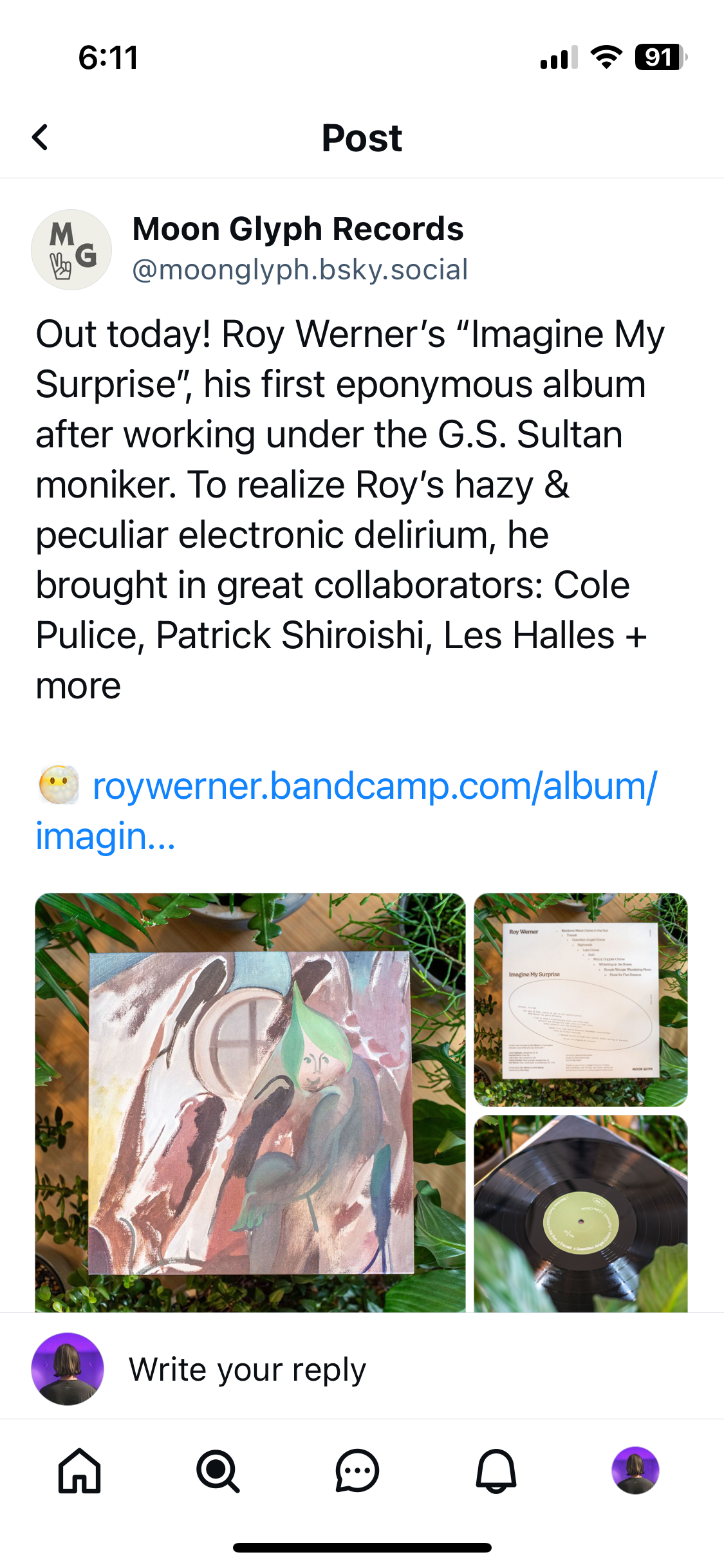
Task: Tap the @moonglyph.bsky.social handle
Action: pos(300,269)
